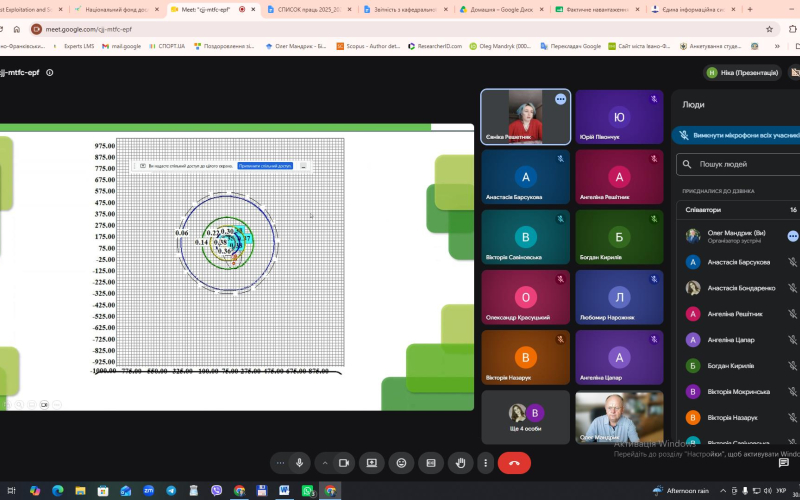Open More options vertical dots menu
Screen dimensions: 800x500
tap(485, 463)
